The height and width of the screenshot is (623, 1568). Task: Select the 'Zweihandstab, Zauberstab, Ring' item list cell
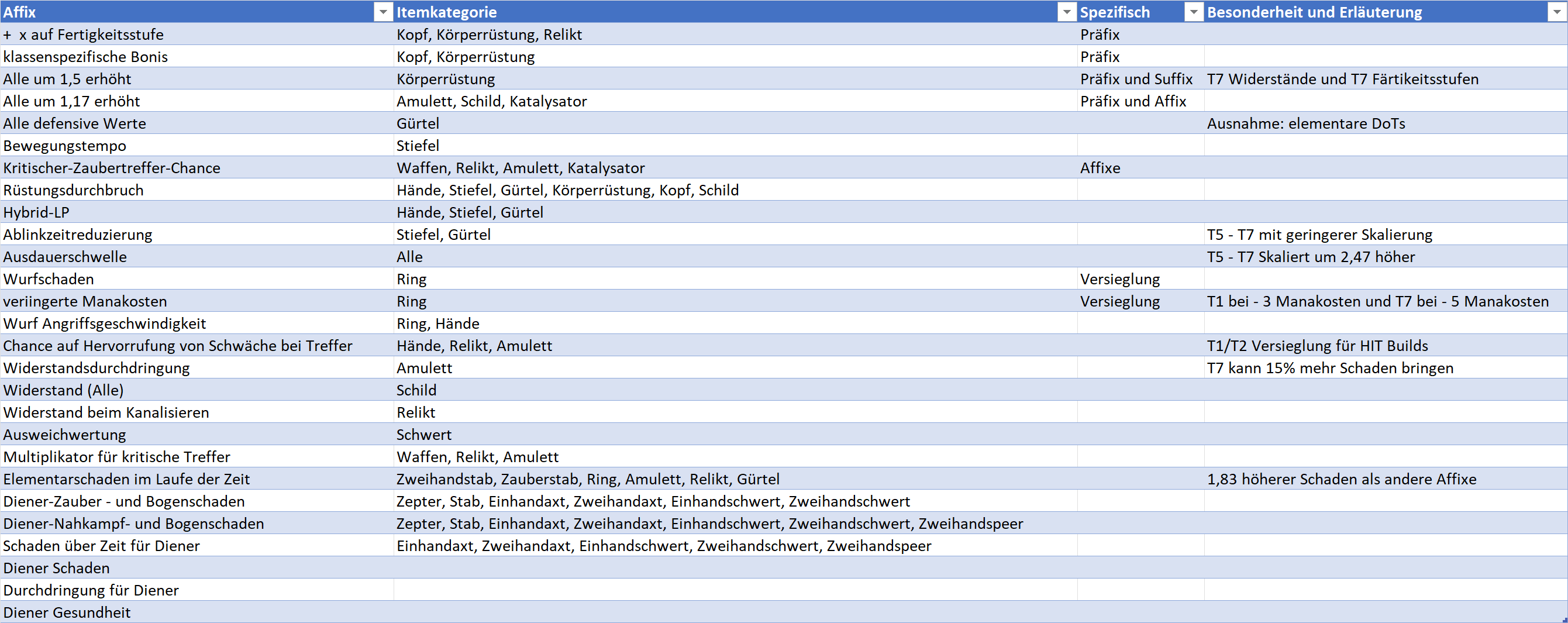(735, 479)
